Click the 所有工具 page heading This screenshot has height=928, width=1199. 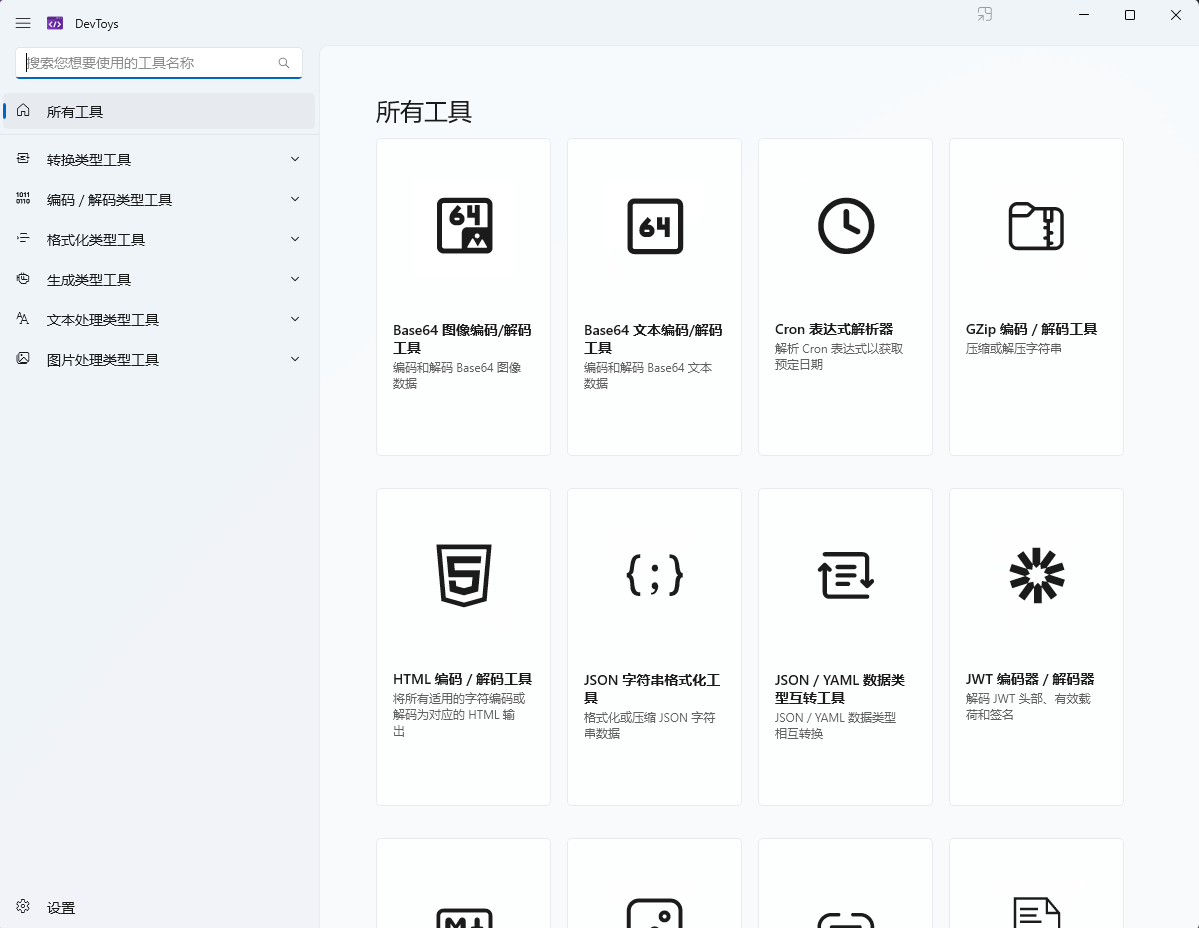click(424, 112)
